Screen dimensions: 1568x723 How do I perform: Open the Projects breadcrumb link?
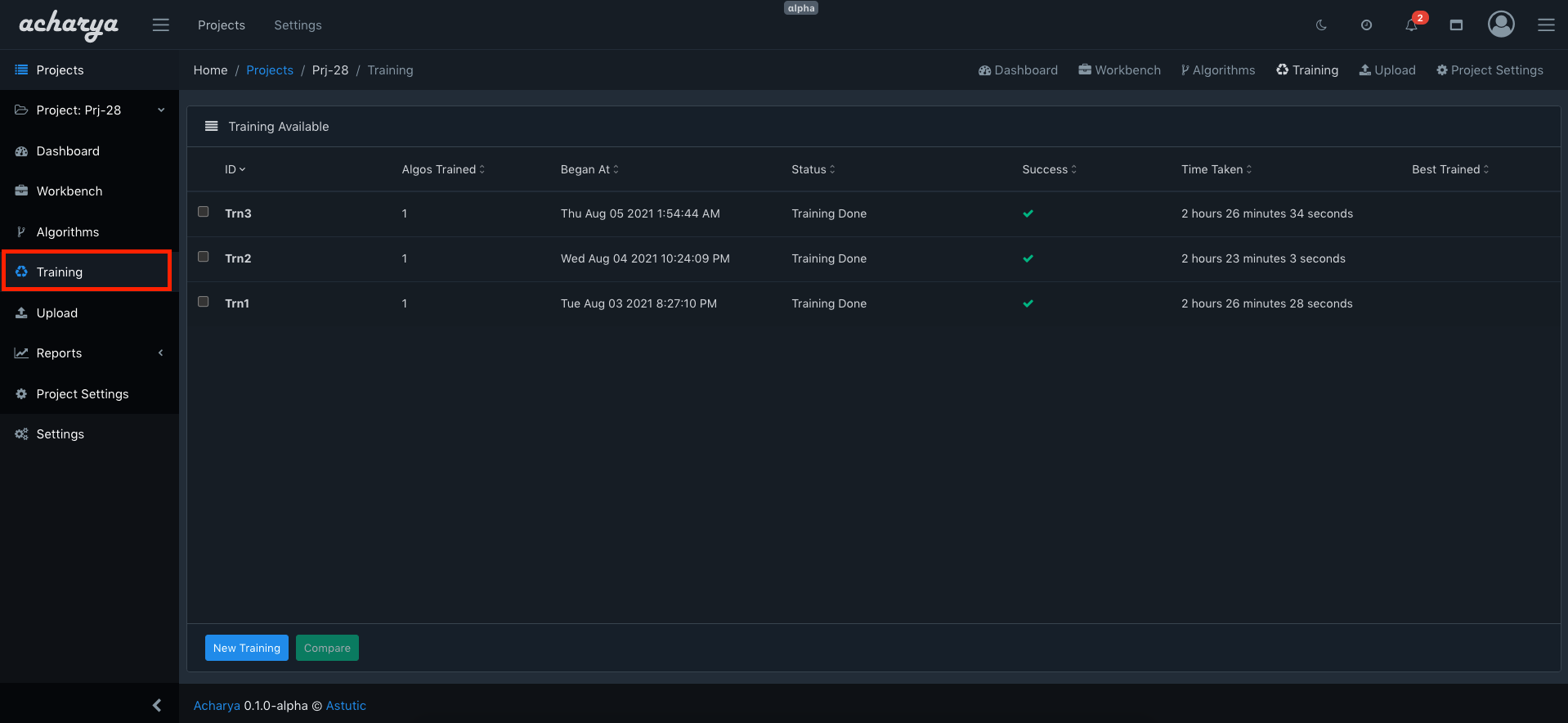(x=269, y=70)
